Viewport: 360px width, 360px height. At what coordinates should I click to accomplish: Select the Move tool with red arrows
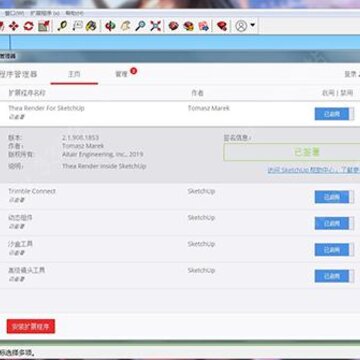tap(13, 26)
